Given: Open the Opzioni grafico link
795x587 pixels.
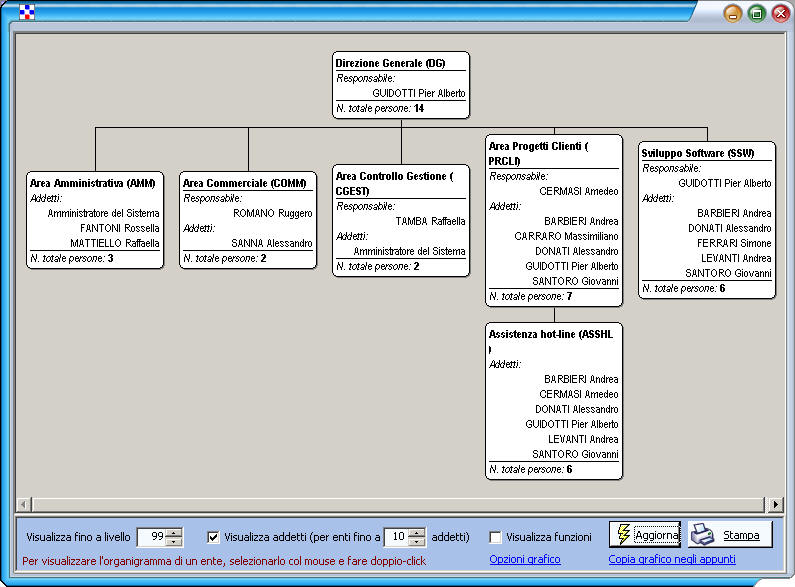Looking at the screenshot, I should coord(524,559).
